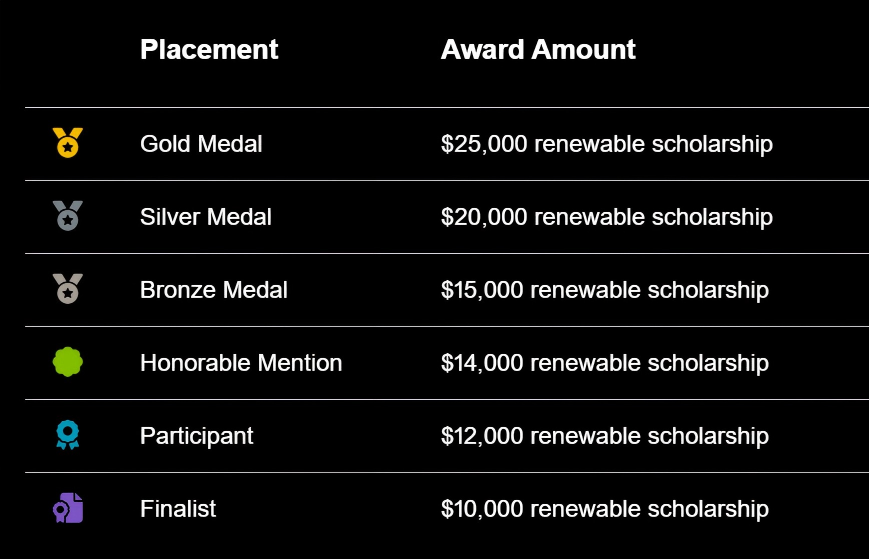
Task: Select the Placement column header
Action: (209, 50)
